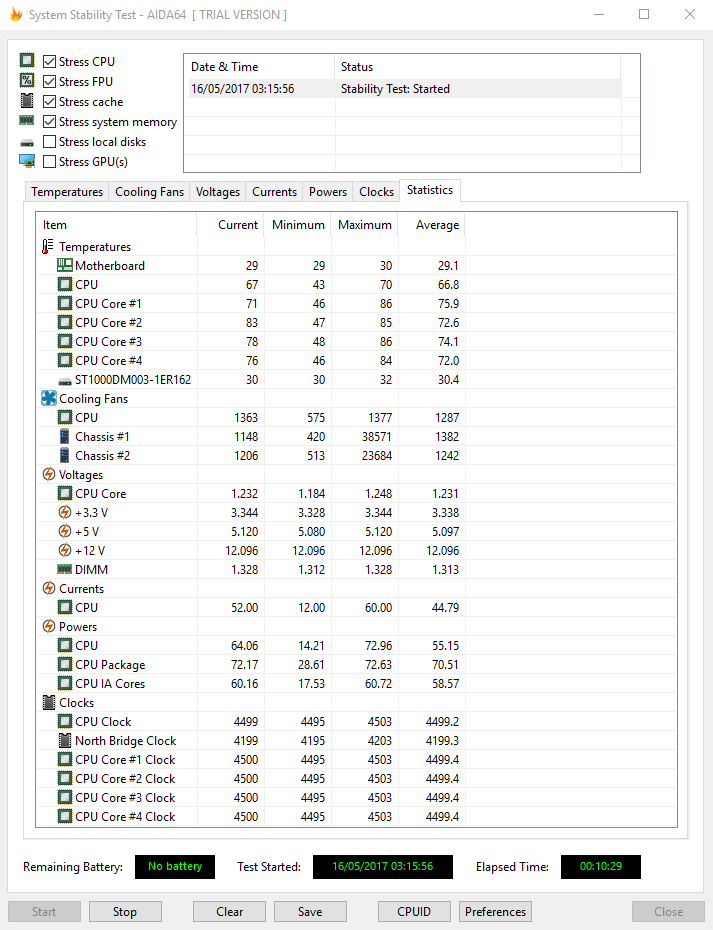Click the RAM module icon beside Stress system memory
Image resolution: width=713 pixels, height=930 pixels.
(27, 120)
